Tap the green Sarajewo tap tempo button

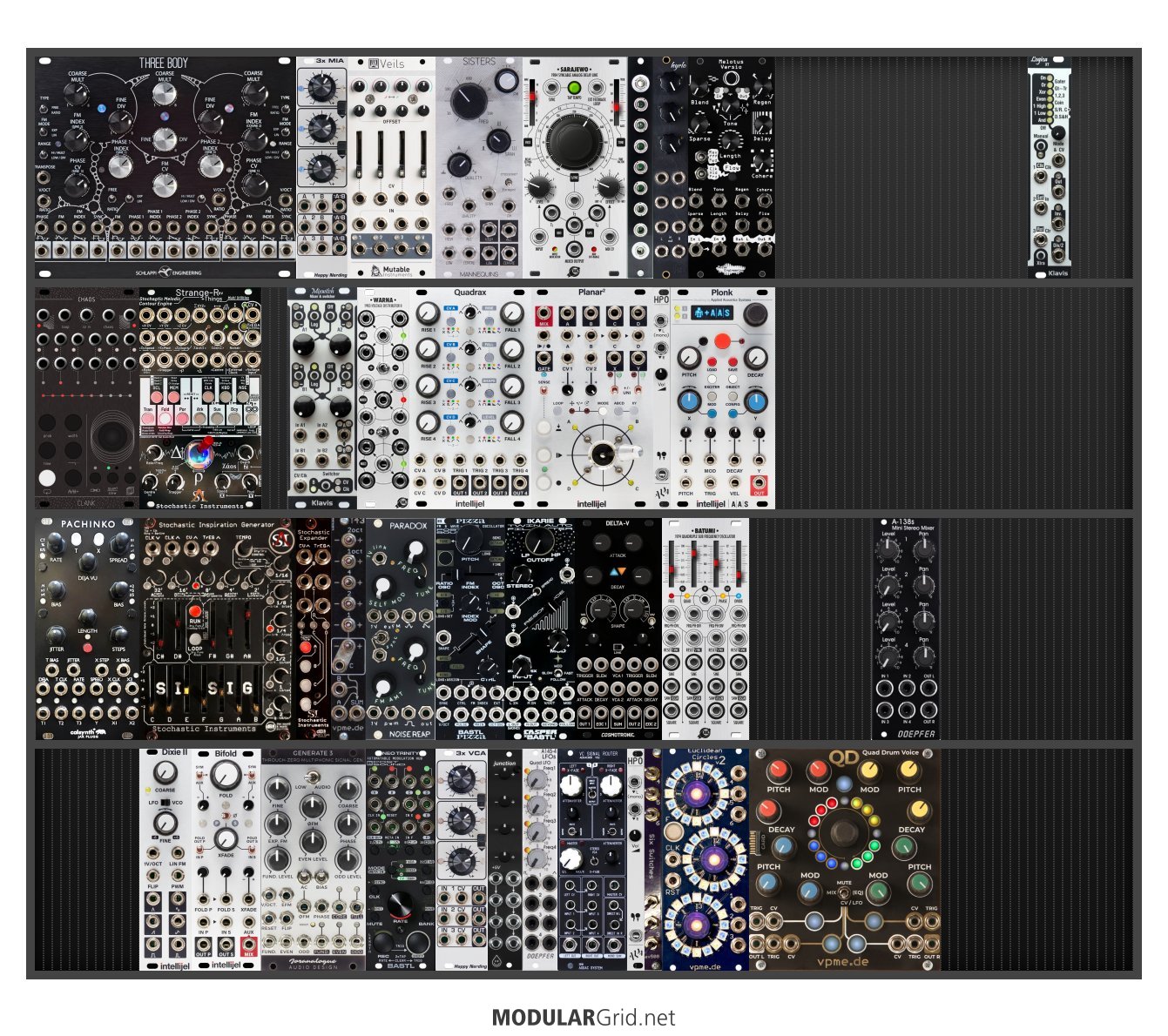pyautogui.click(x=574, y=88)
